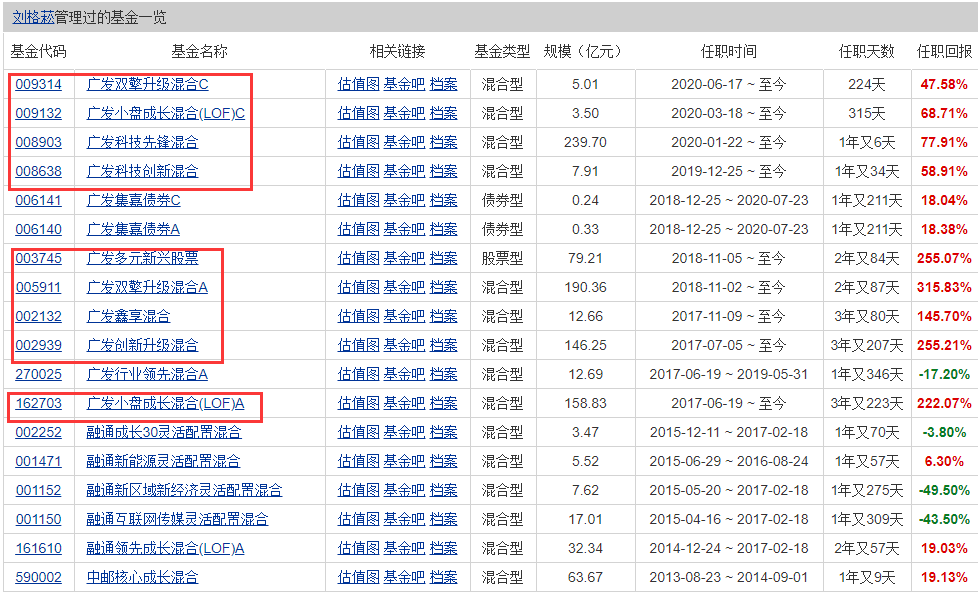The height and width of the screenshot is (592, 978).
Task: Open fund code 006141 link
Action: point(39,200)
